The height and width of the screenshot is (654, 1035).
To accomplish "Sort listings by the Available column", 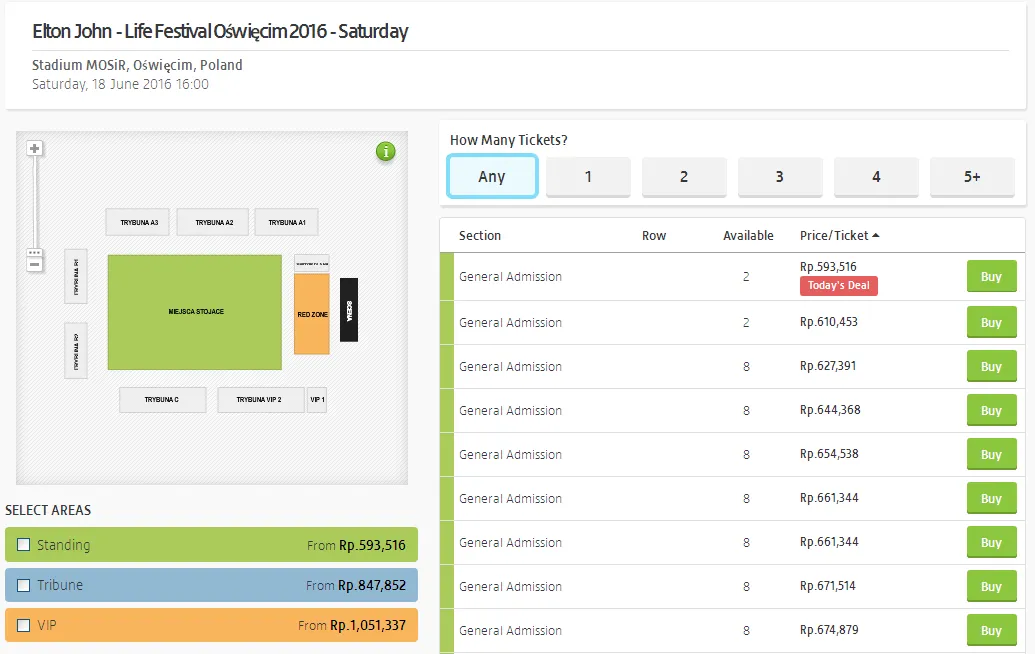I will pyautogui.click(x=748, y=236).
